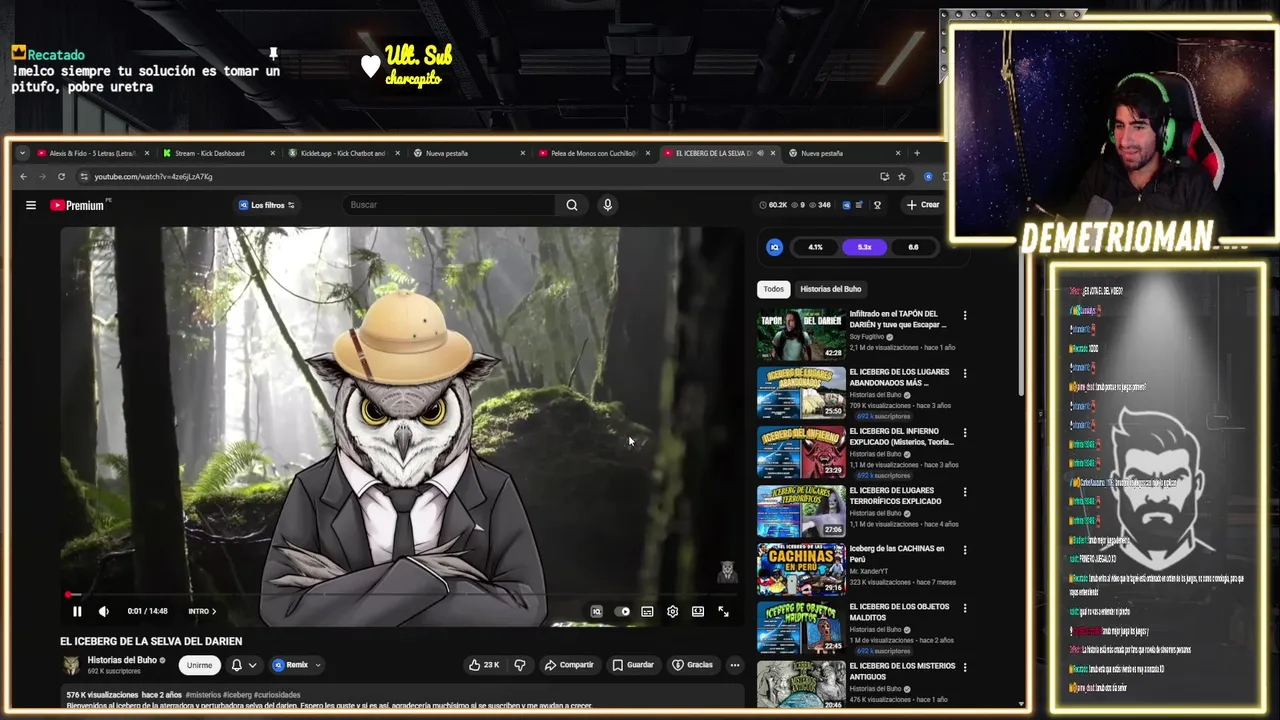Open notification bell for Historias del Buho
Screen dimensions: 1280x720
236,665
